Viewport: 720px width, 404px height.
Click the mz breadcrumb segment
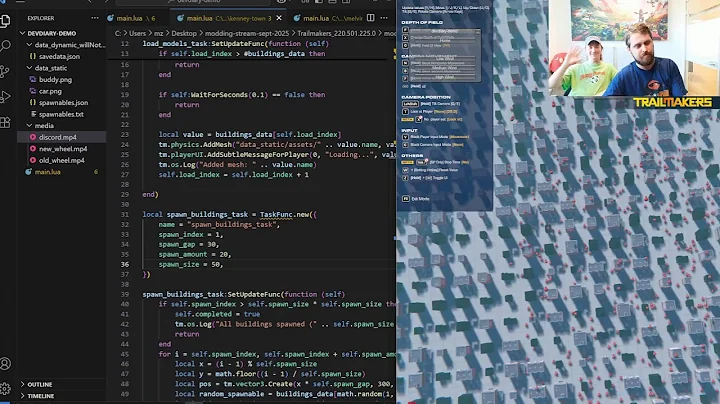(x=158, y=33)
